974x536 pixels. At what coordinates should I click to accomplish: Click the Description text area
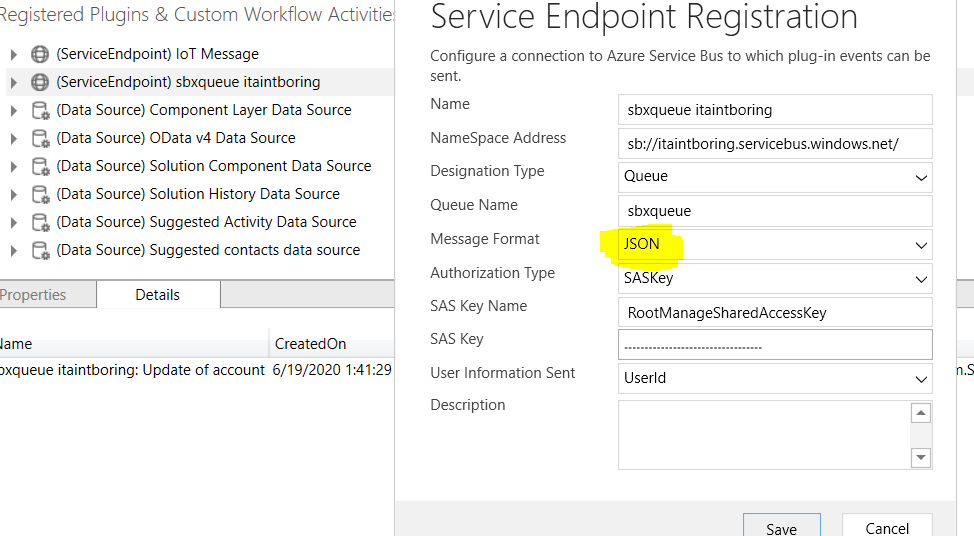[x=764, y=435]
